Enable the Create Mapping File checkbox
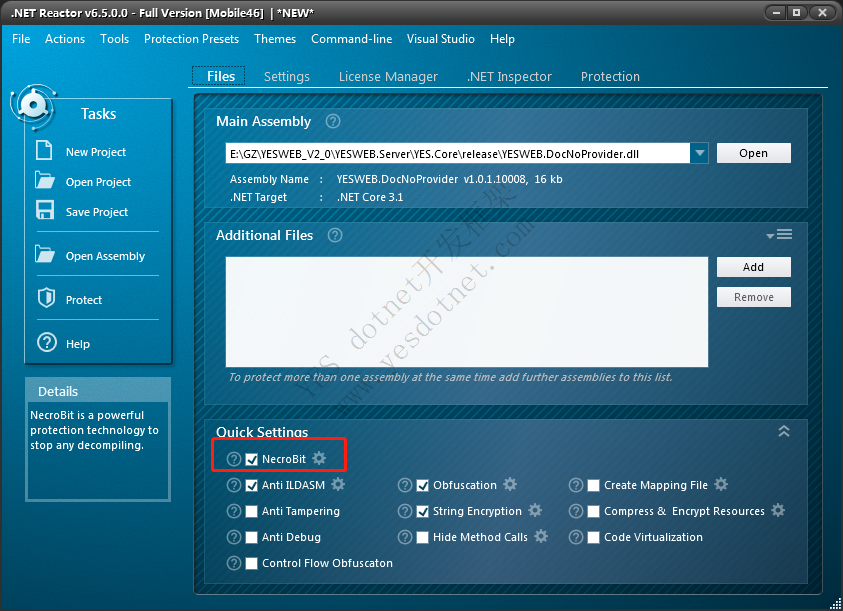Image resolution: width=843 pixels, height=611 pixels. [x=594, y=485]
